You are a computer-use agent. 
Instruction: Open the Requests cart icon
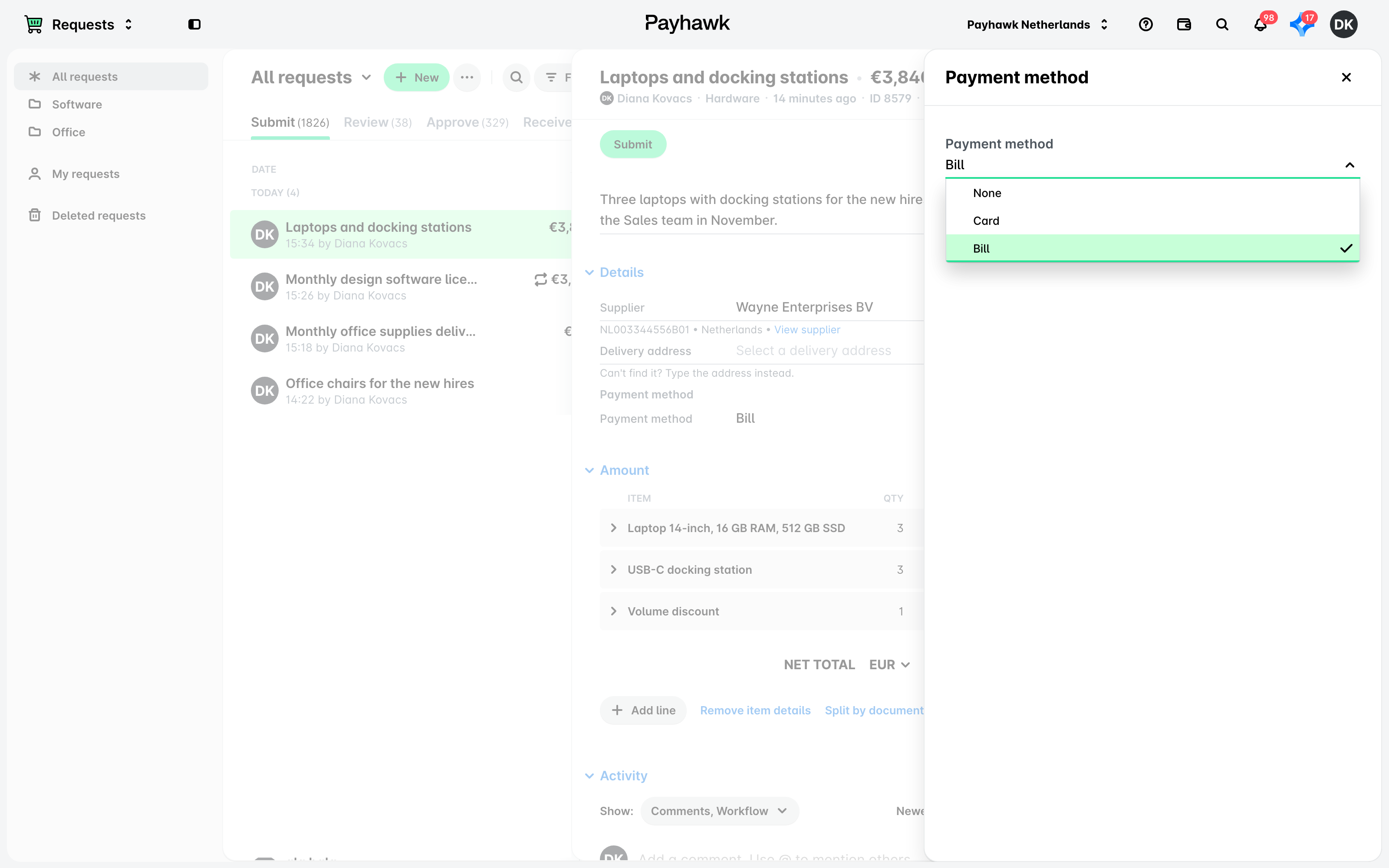tap(34, 24)
